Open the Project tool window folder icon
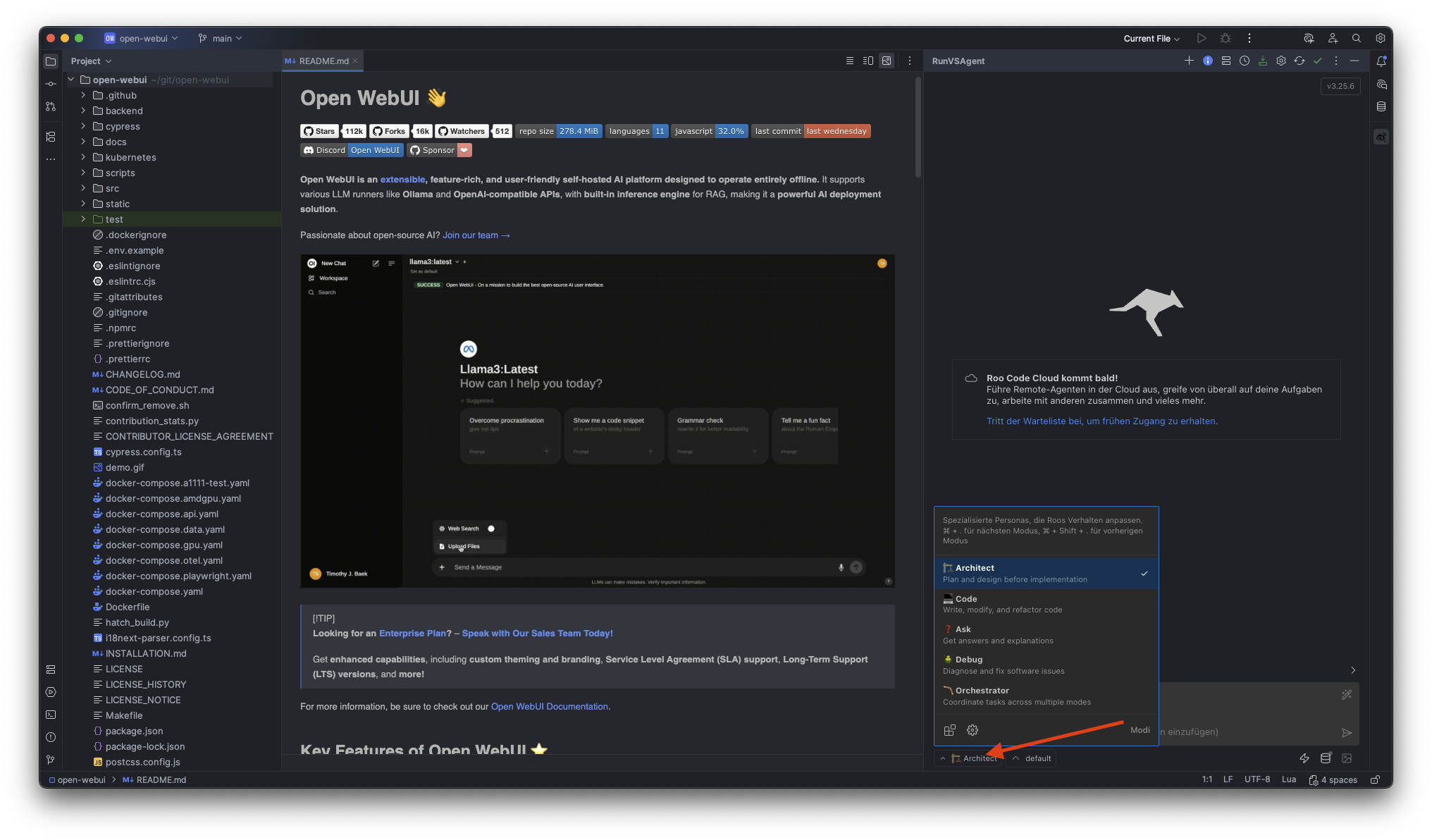 (51, 61)
